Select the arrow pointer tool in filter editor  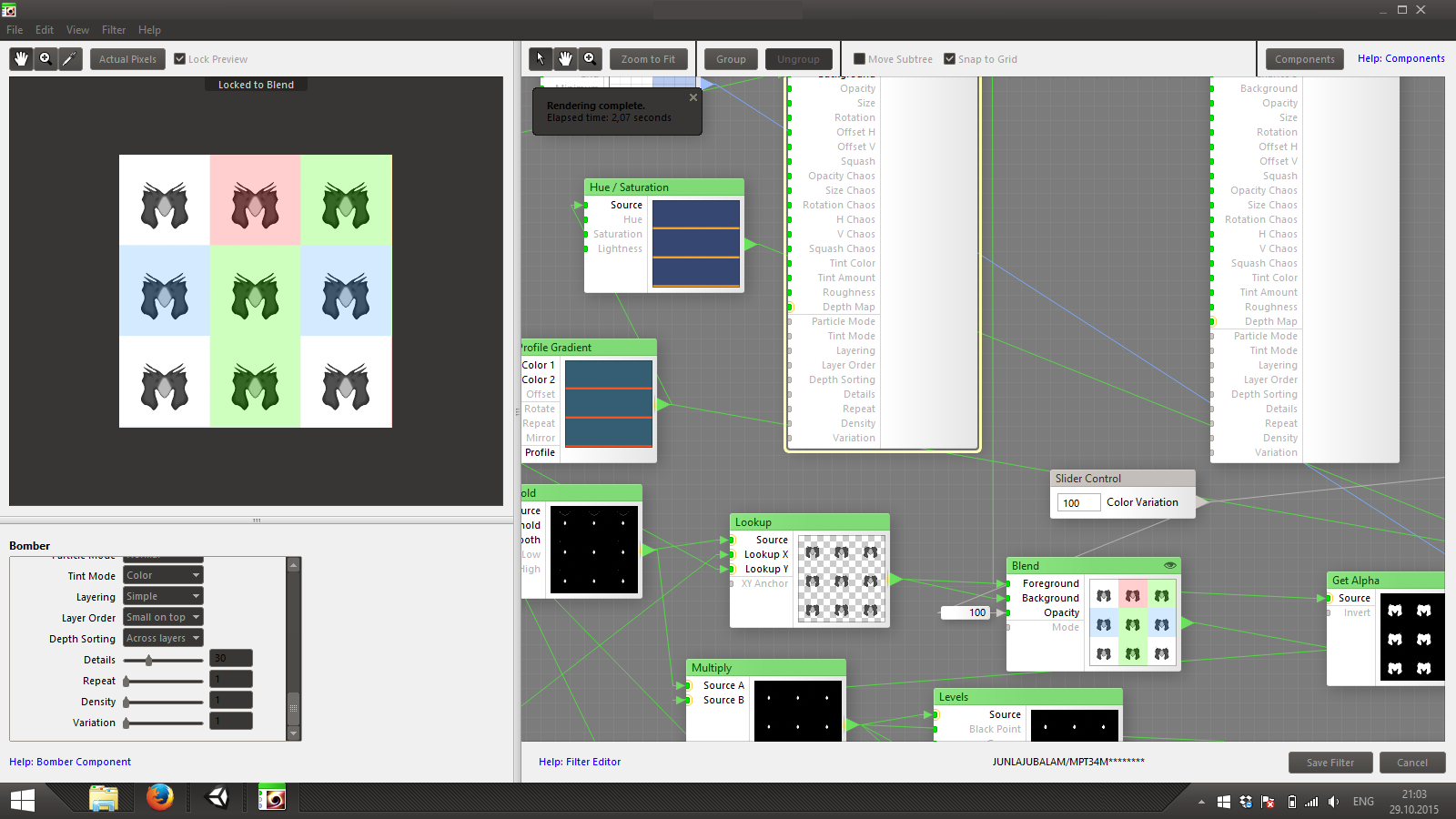(x=541, y=59)
